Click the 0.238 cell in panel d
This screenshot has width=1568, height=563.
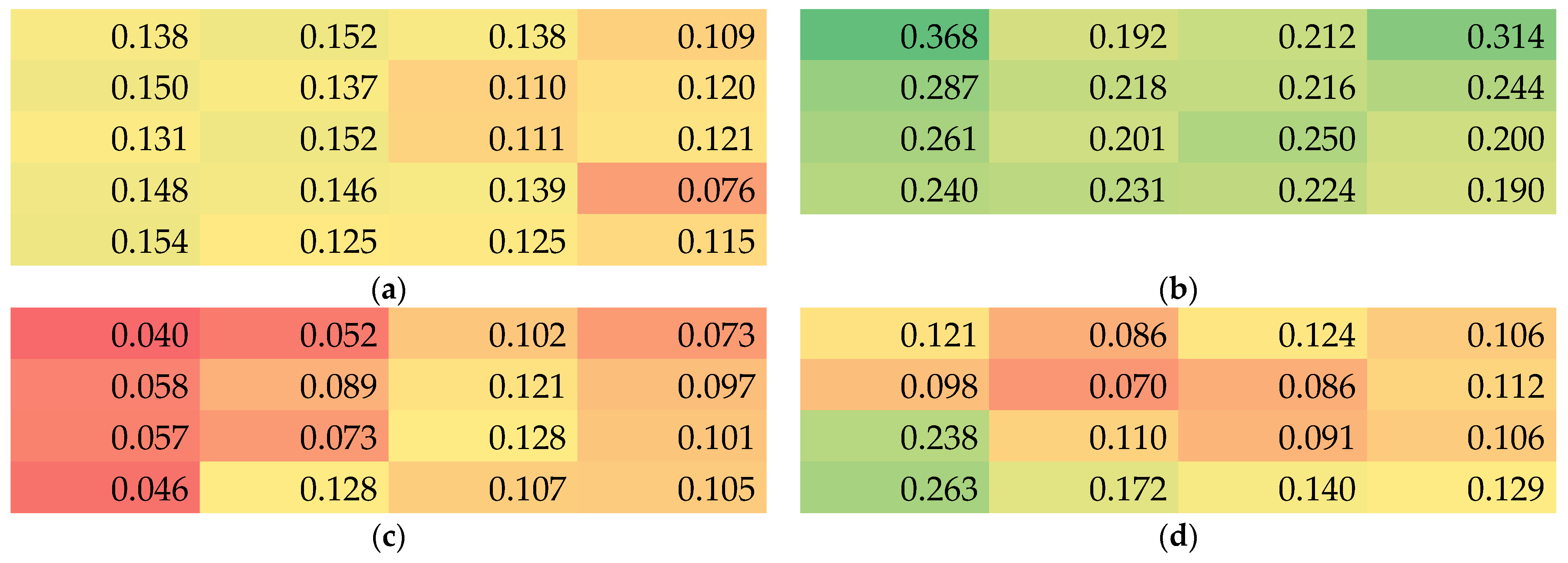[x=894, y=436]
